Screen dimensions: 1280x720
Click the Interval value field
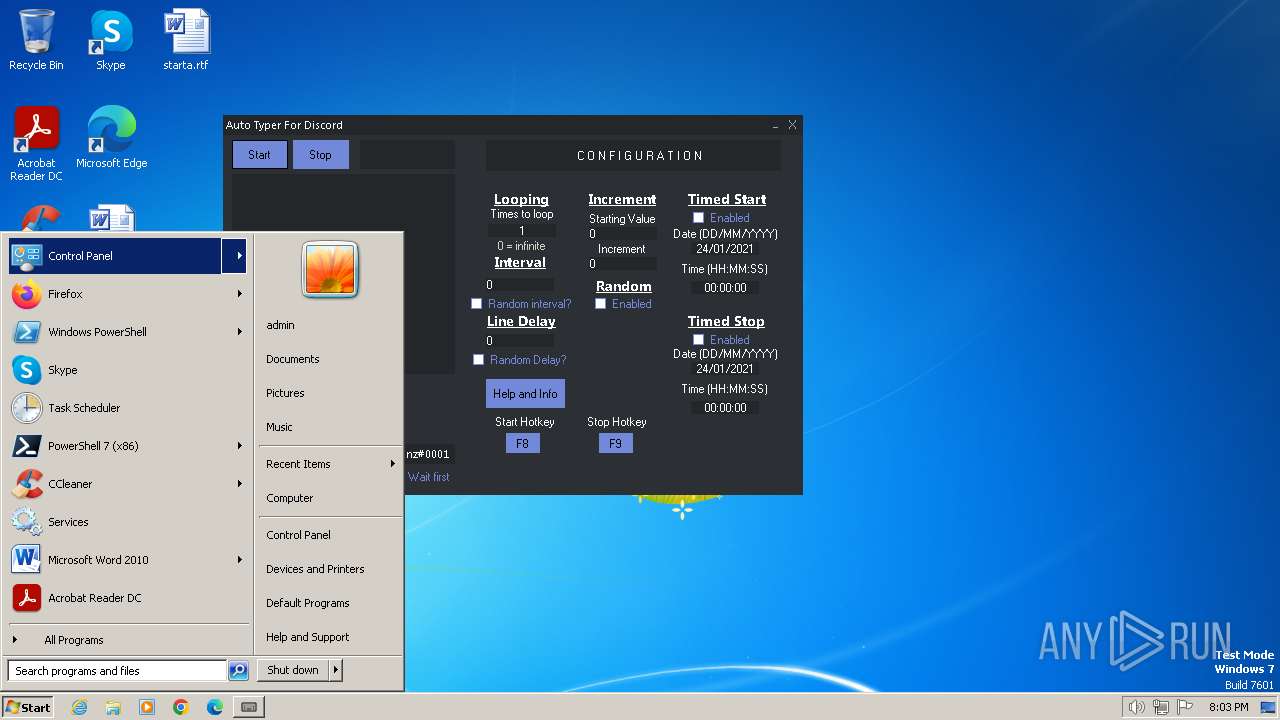click(x=519, y=285)
